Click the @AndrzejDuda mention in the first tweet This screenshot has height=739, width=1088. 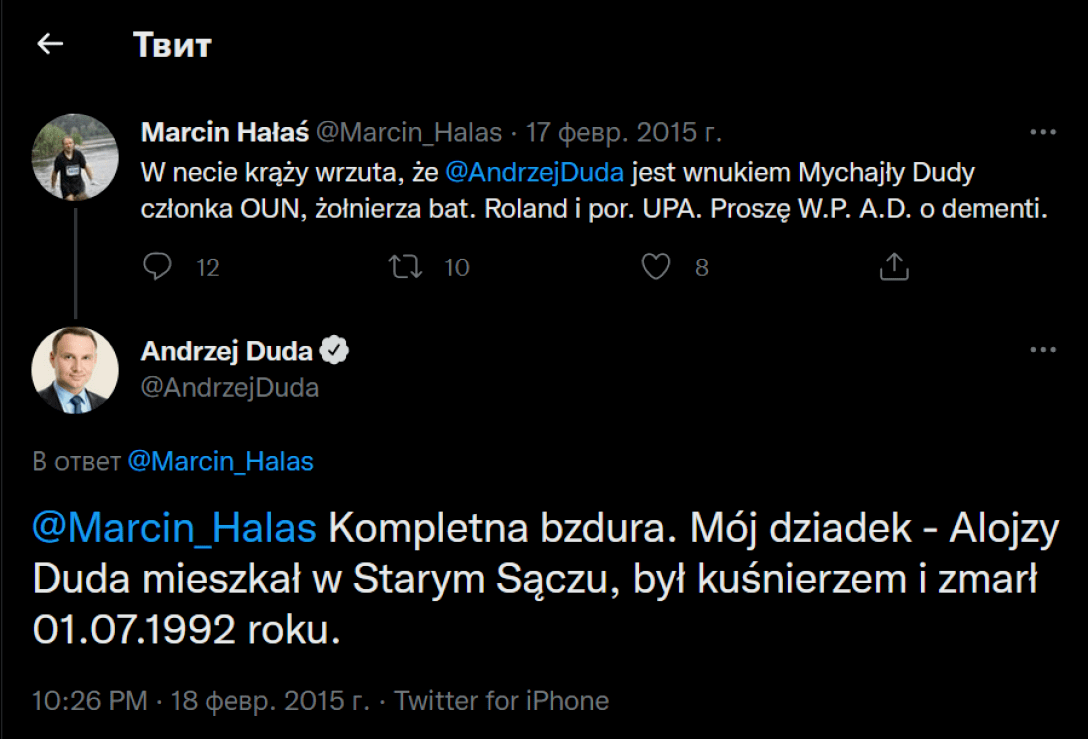coord(534,172)
